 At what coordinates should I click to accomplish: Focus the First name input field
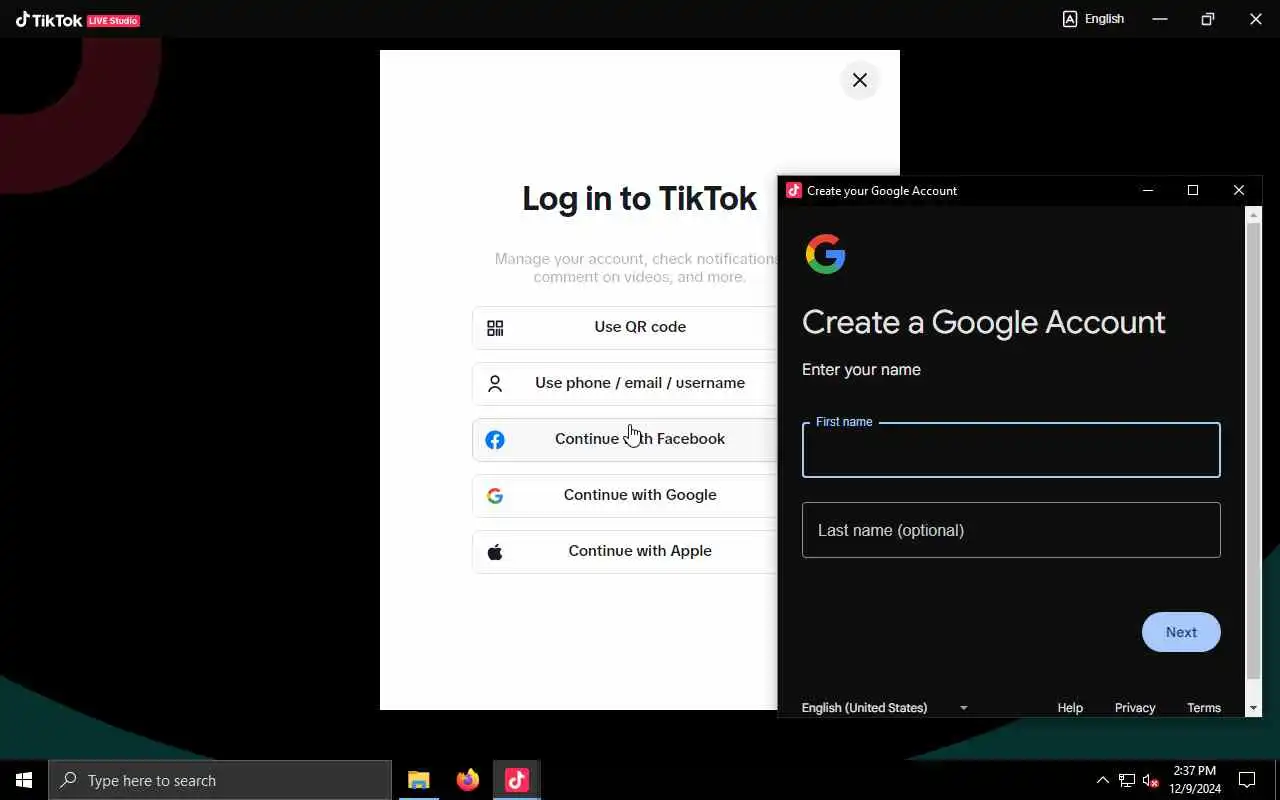click(1011, 450)
